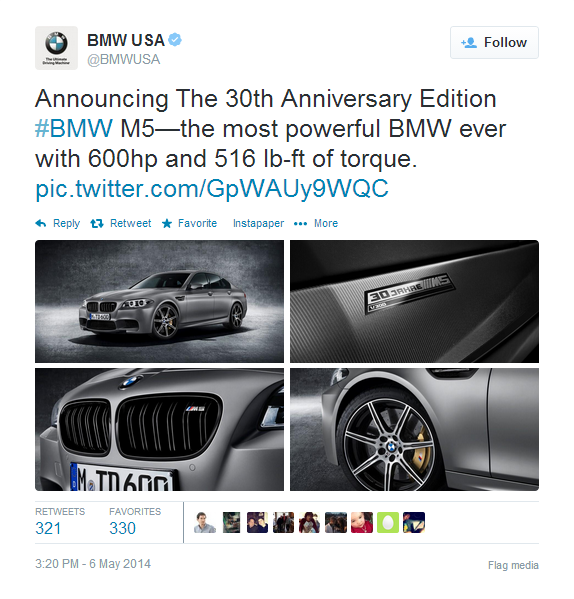Viewport: 574px width, 599px height.
Task: Click the BMW USA profile avatar
Action: pos(56,48)
